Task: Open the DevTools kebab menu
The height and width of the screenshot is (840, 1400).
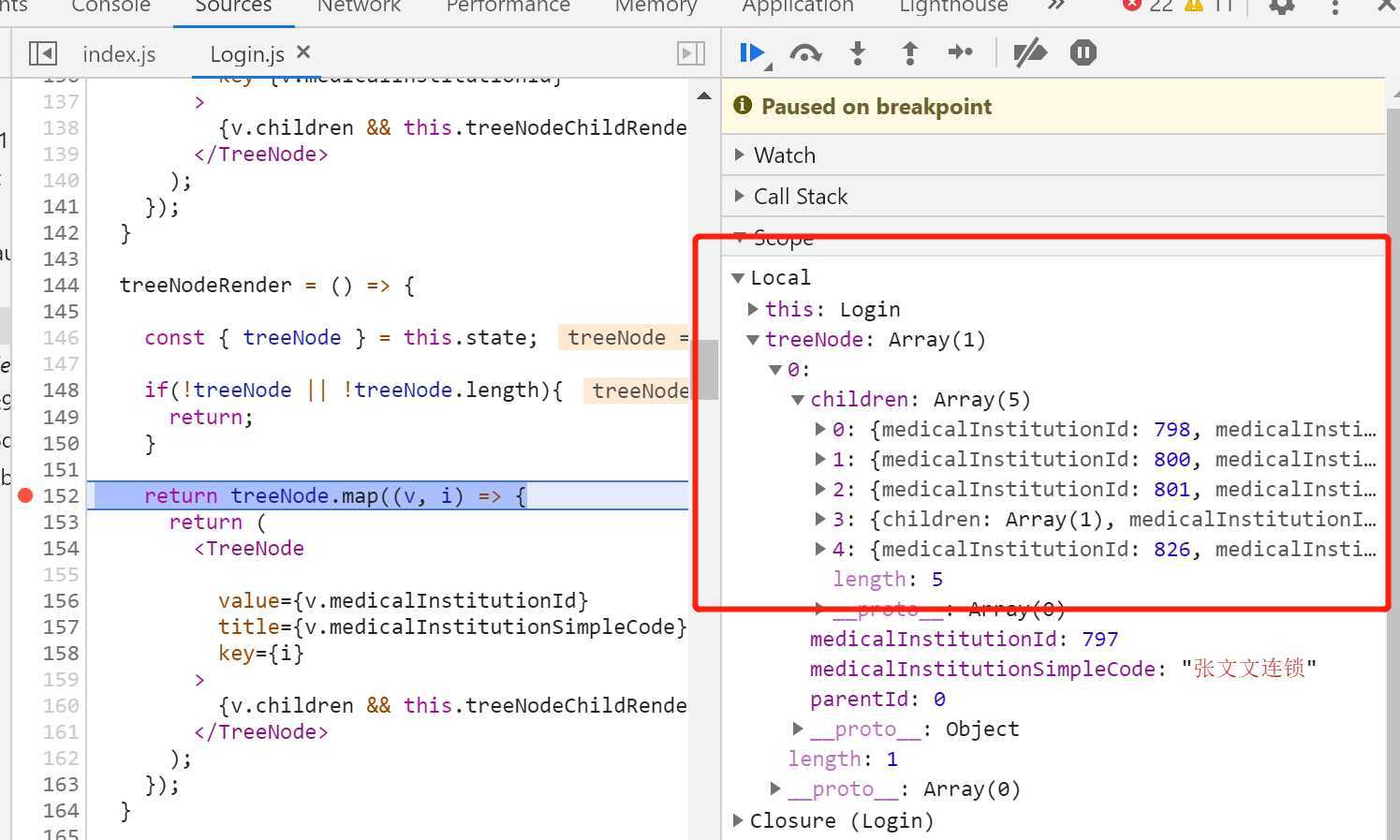Action: [x=1334, y=7]
